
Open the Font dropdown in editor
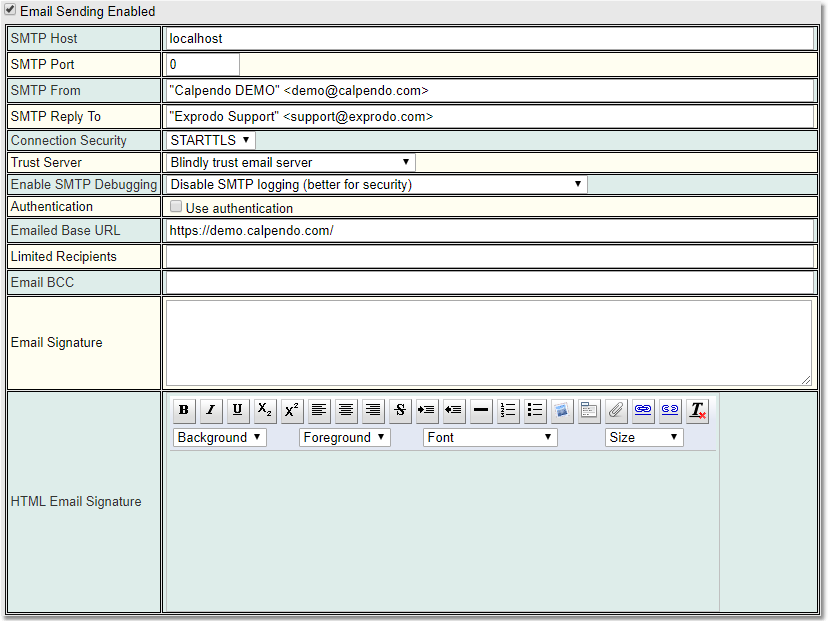[490, 437]
